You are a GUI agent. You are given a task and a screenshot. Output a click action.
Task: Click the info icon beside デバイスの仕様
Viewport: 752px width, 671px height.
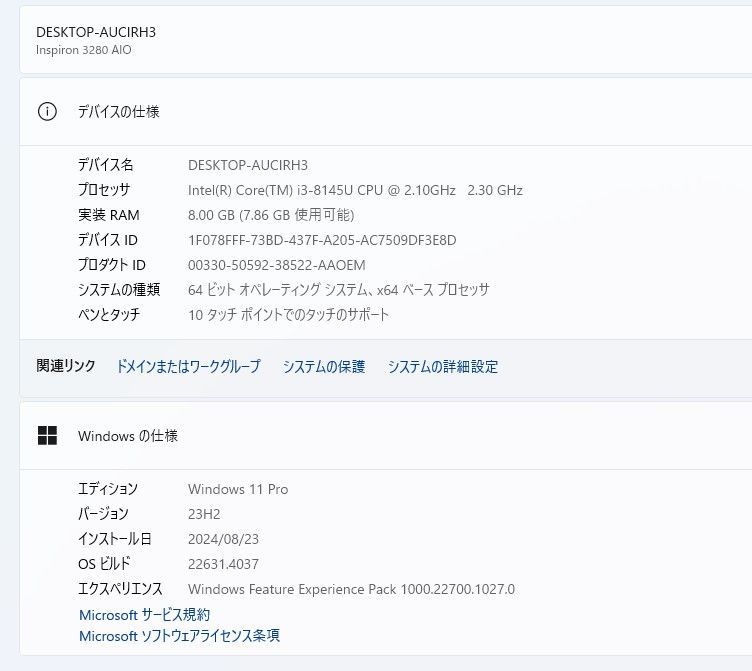tap(47, 112)
